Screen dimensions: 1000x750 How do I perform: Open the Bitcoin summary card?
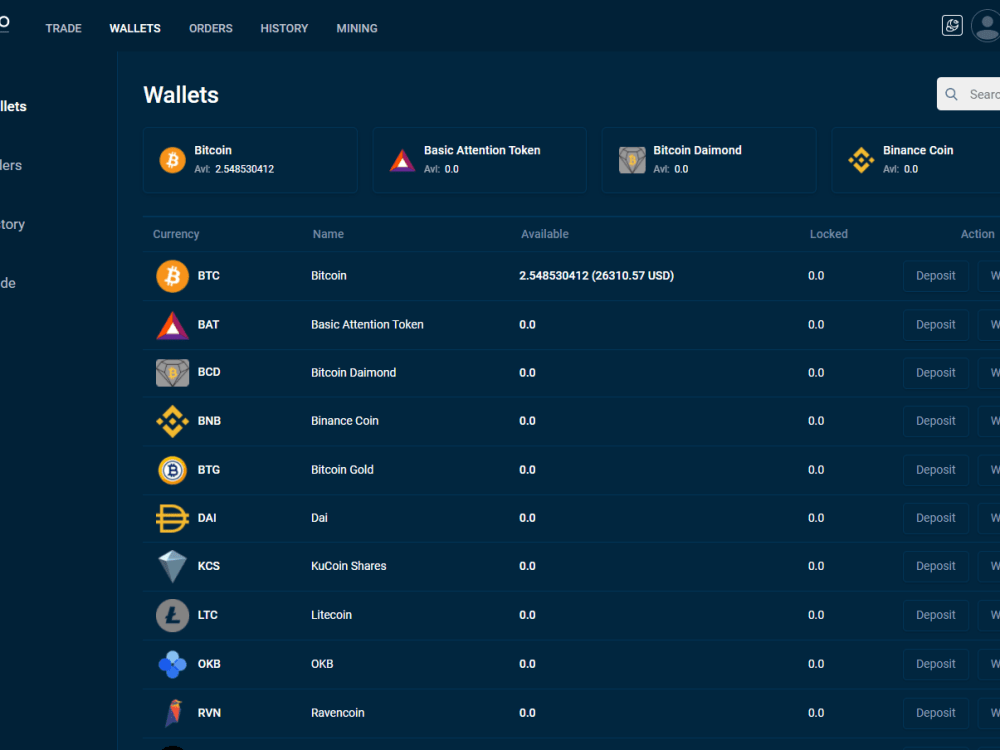coord(250,159)
